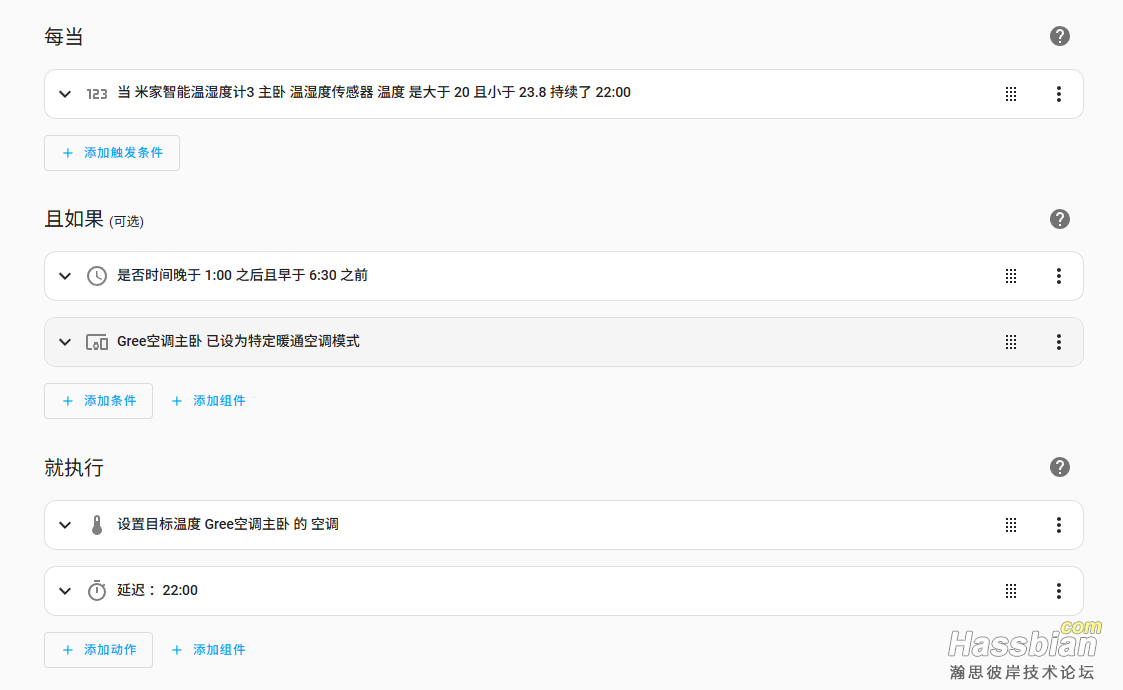Screen dimensions: 1123x690
Task: Click the device icon on the Gree空调主卧 condition
Action: (x=97, y=342)
